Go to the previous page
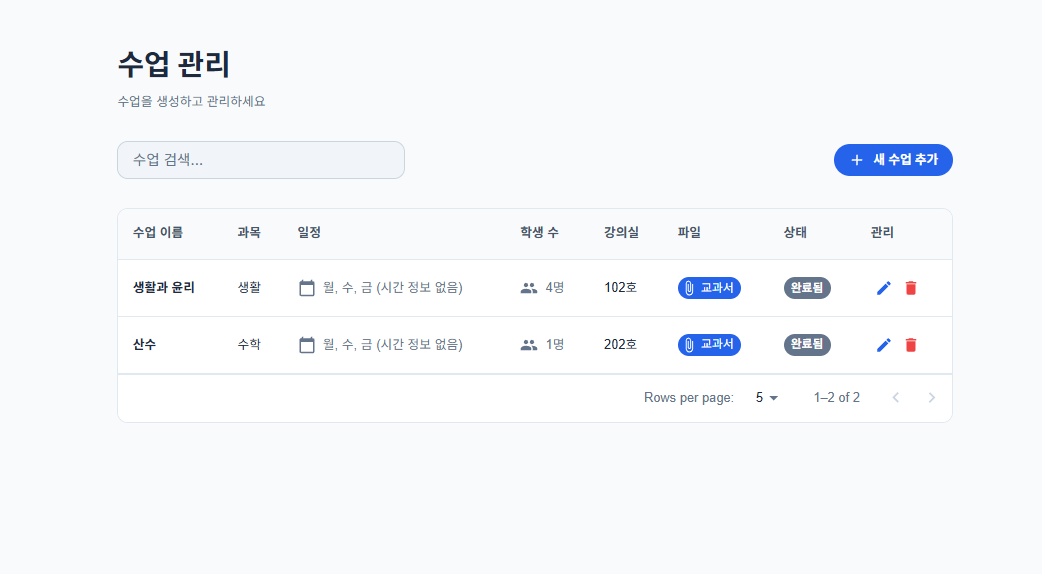 pos(895,398)
